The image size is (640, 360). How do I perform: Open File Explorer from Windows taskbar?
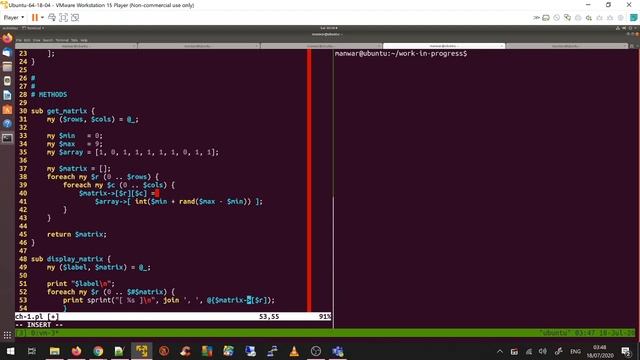54,351
